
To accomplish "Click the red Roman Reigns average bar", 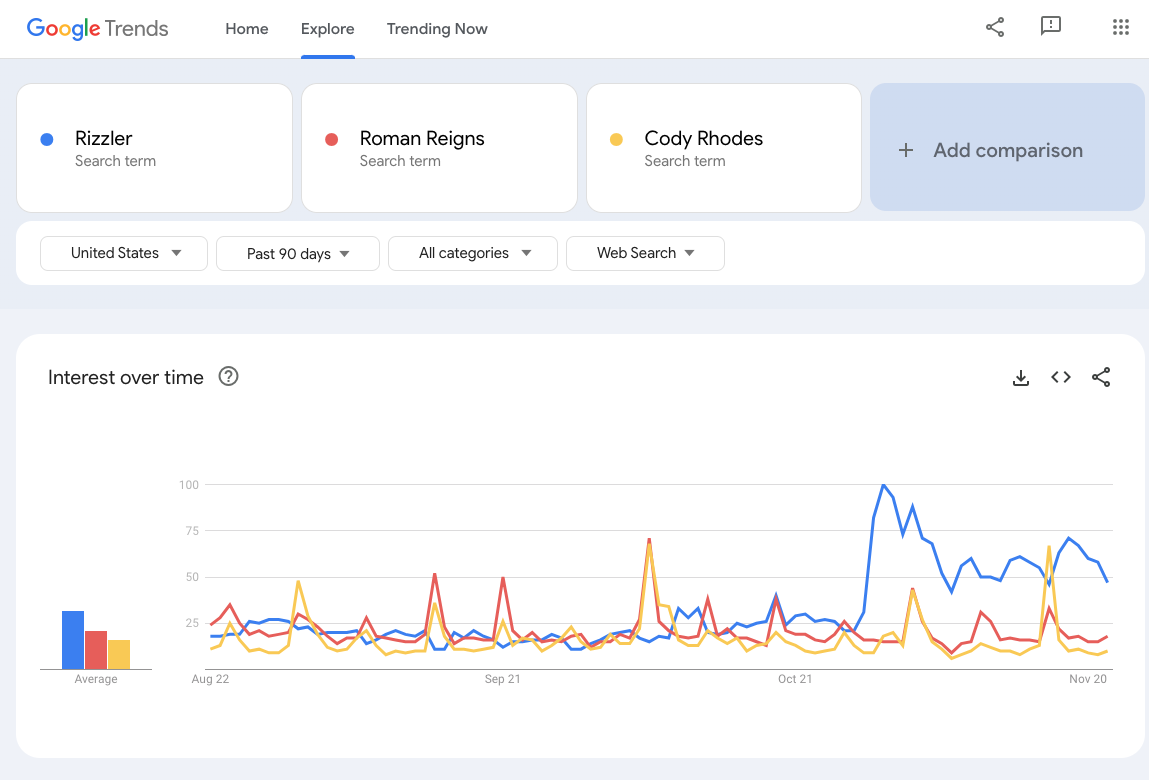I will click(x=96, y=650).
